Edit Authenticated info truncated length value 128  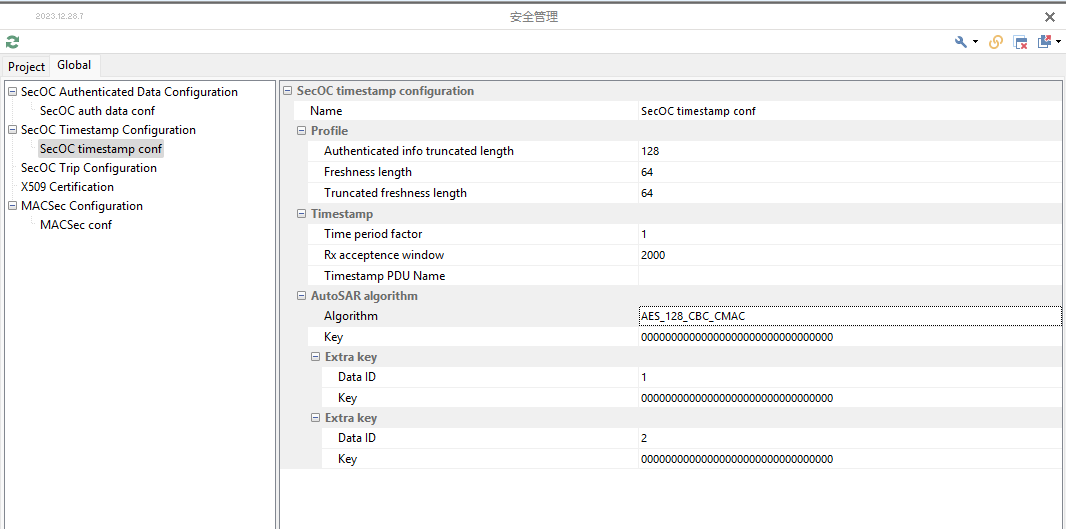(850, 151)
